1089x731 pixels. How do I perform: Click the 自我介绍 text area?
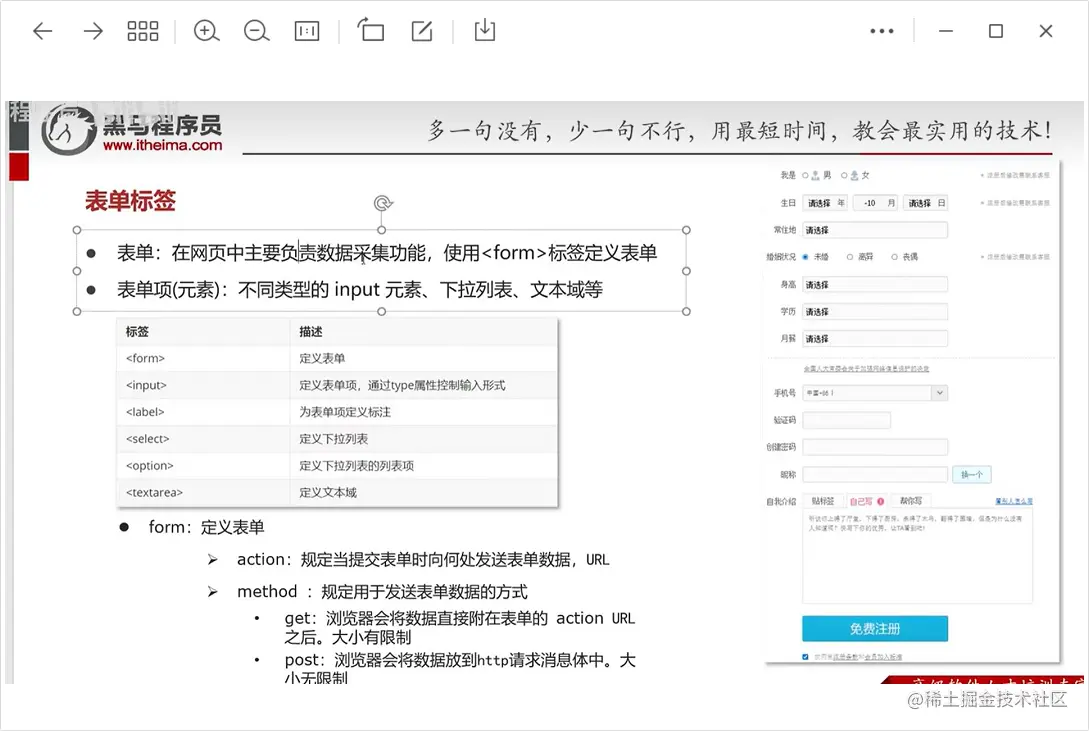pos(917,557)
